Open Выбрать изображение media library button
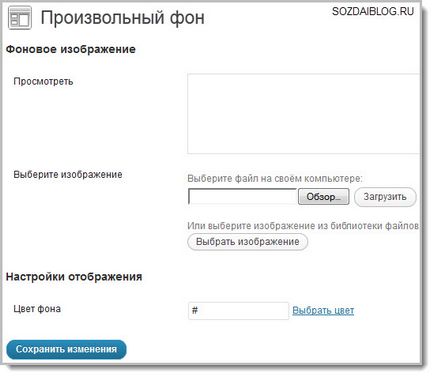Screen dimensions: 434x377 (x=248, y=242)
